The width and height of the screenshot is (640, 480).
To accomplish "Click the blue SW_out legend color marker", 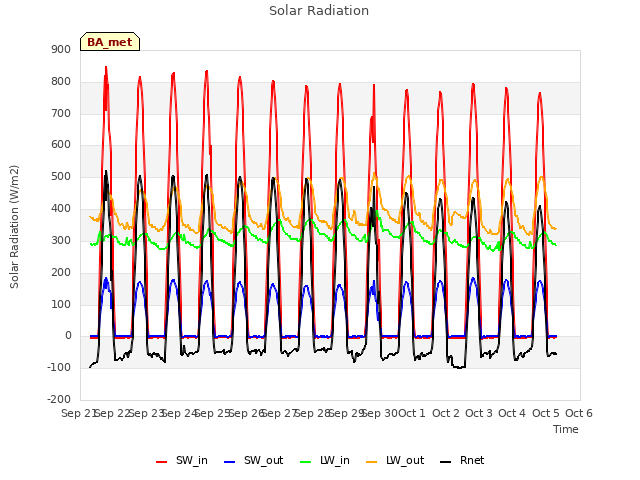I will pyautogui.click(x=230, y=462).
